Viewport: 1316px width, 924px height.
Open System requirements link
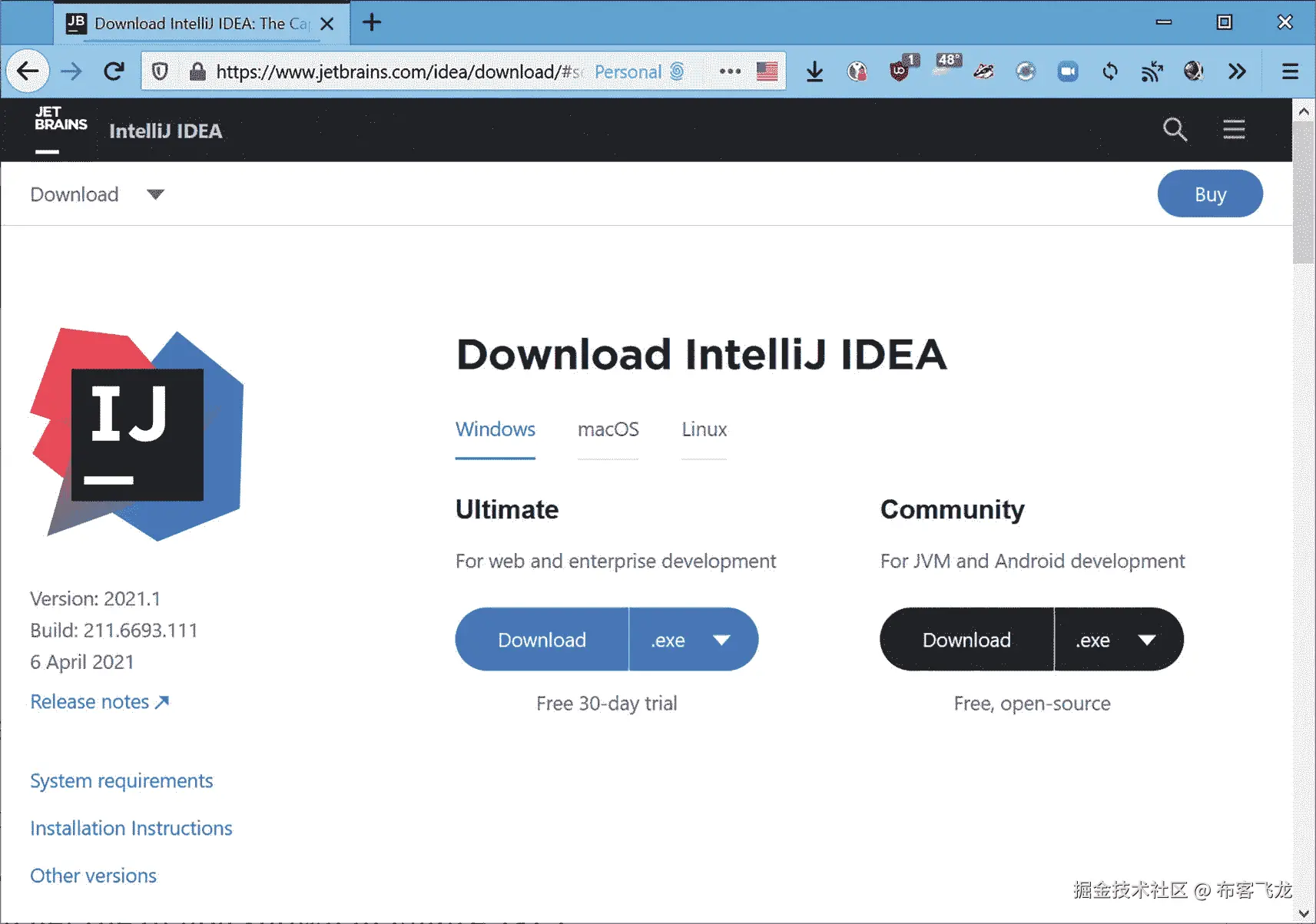click(x=121, y=781)
